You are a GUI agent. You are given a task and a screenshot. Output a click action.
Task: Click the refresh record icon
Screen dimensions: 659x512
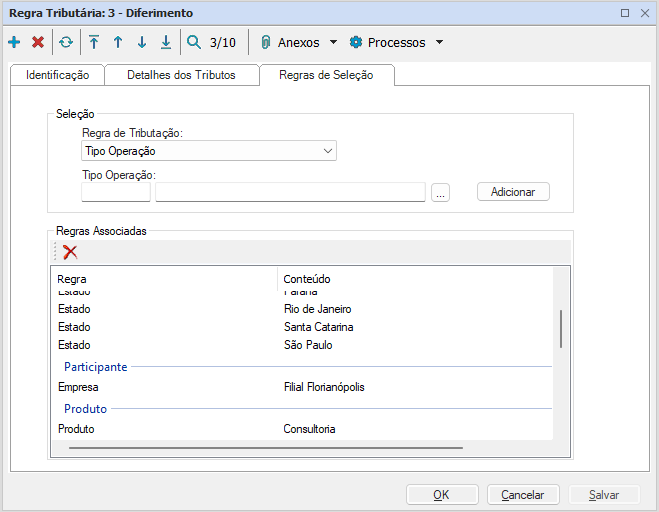66,43
